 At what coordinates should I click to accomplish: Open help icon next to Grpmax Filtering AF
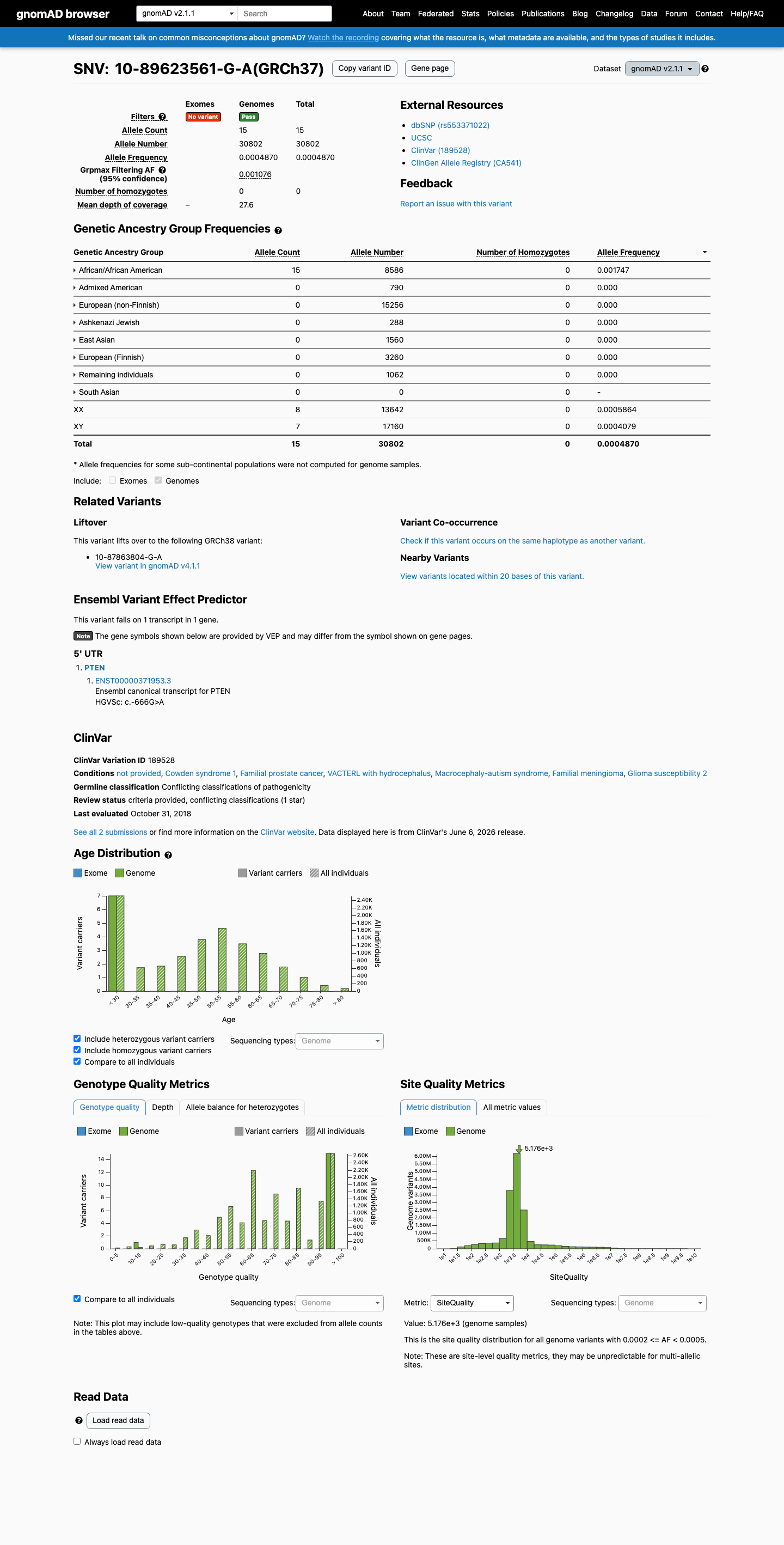(x=162, y=170)
